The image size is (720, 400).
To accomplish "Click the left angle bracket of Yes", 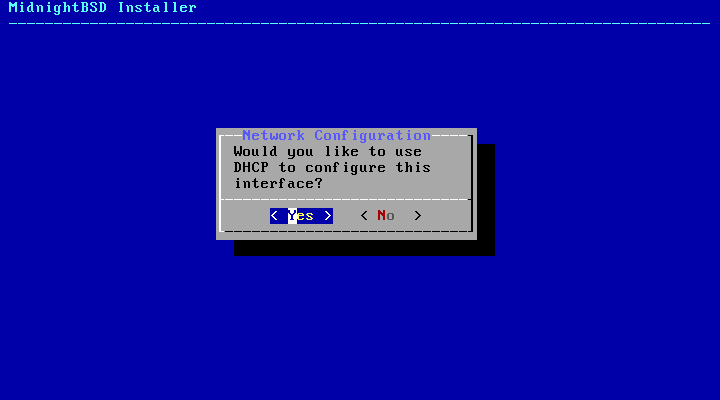I will pyautogui.click(x=274, y=216).
